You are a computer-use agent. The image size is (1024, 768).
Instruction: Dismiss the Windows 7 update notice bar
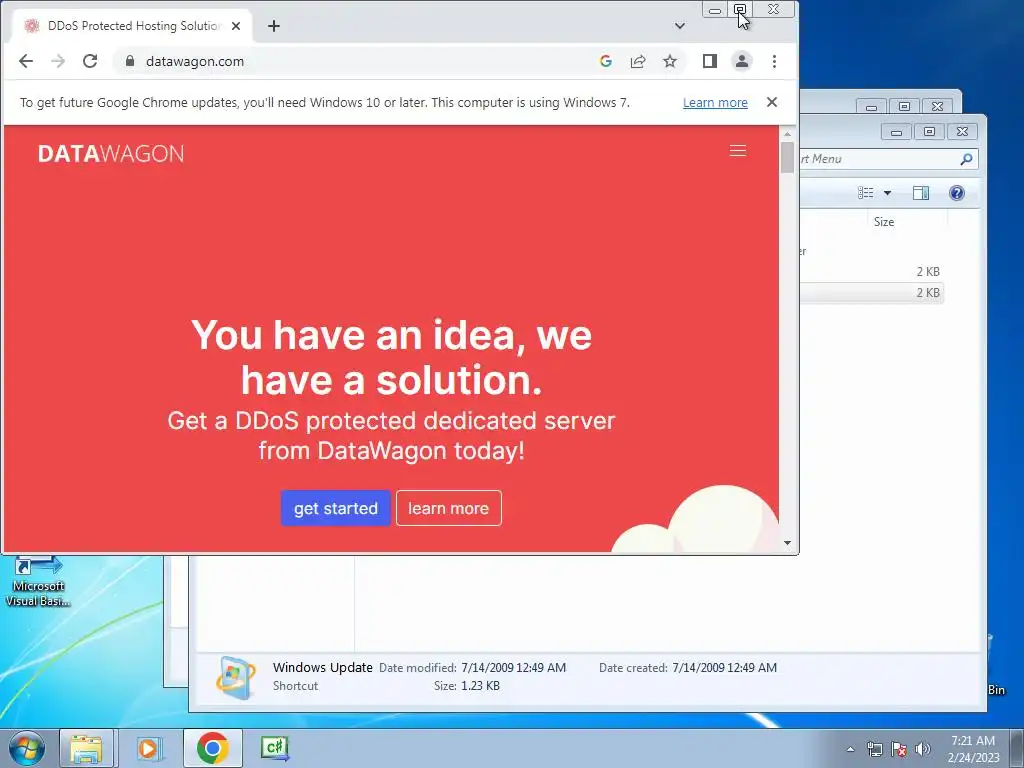pyautogui.click(x=772, y=102)
